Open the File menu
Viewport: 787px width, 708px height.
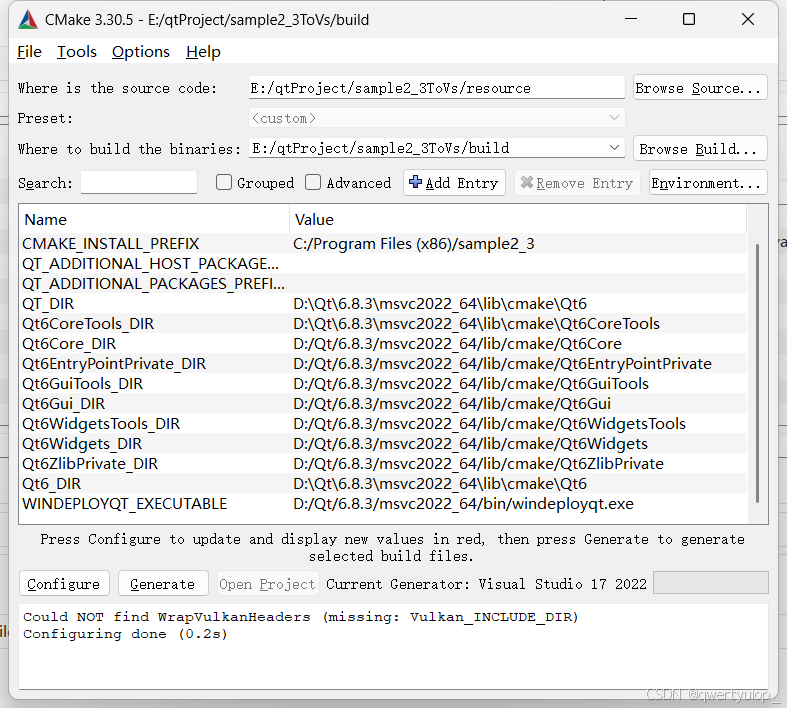pos(29,52)
